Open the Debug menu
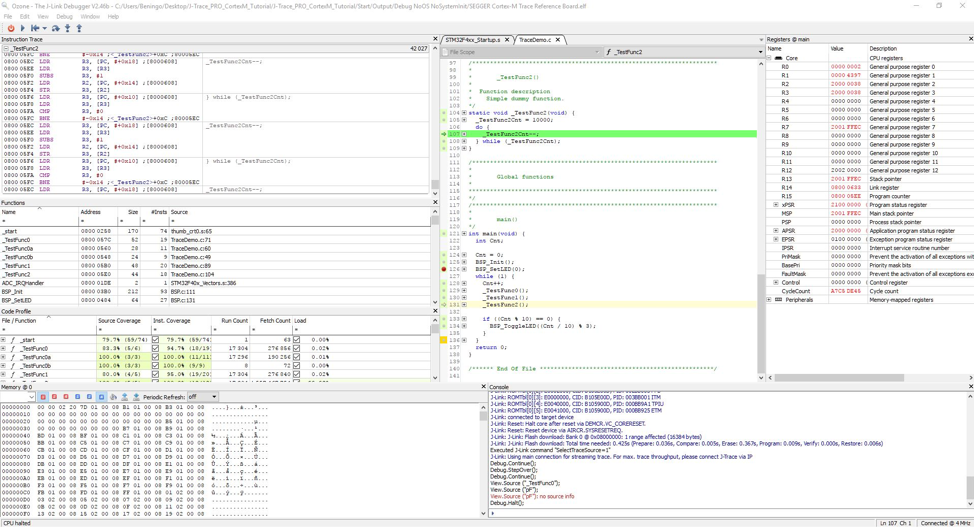Screen dimensions: 974x527 [64, 17]
